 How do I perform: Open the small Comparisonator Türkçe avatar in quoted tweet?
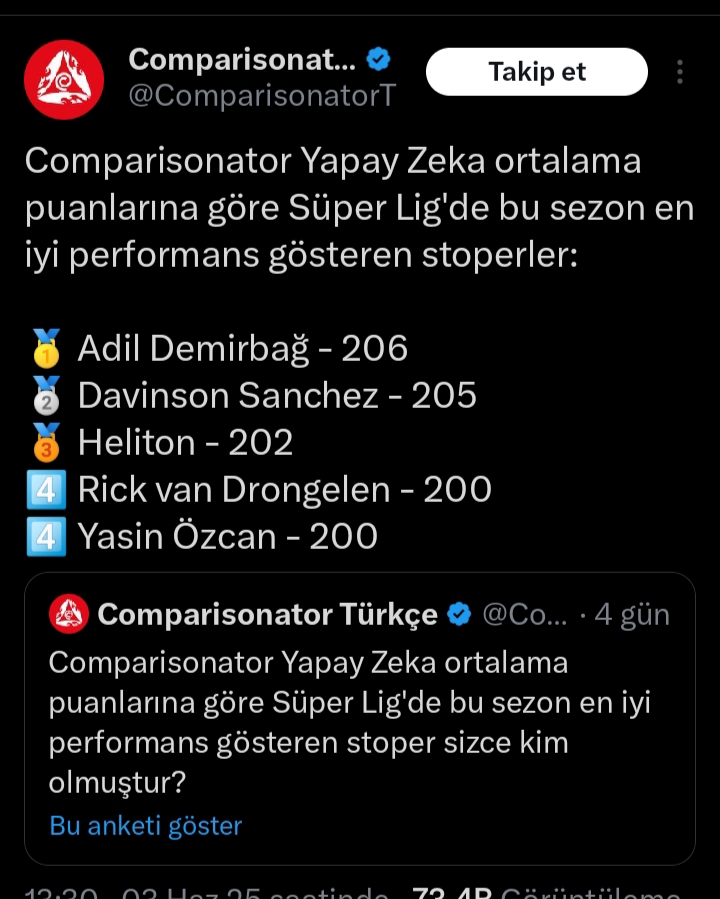point(69,614)
